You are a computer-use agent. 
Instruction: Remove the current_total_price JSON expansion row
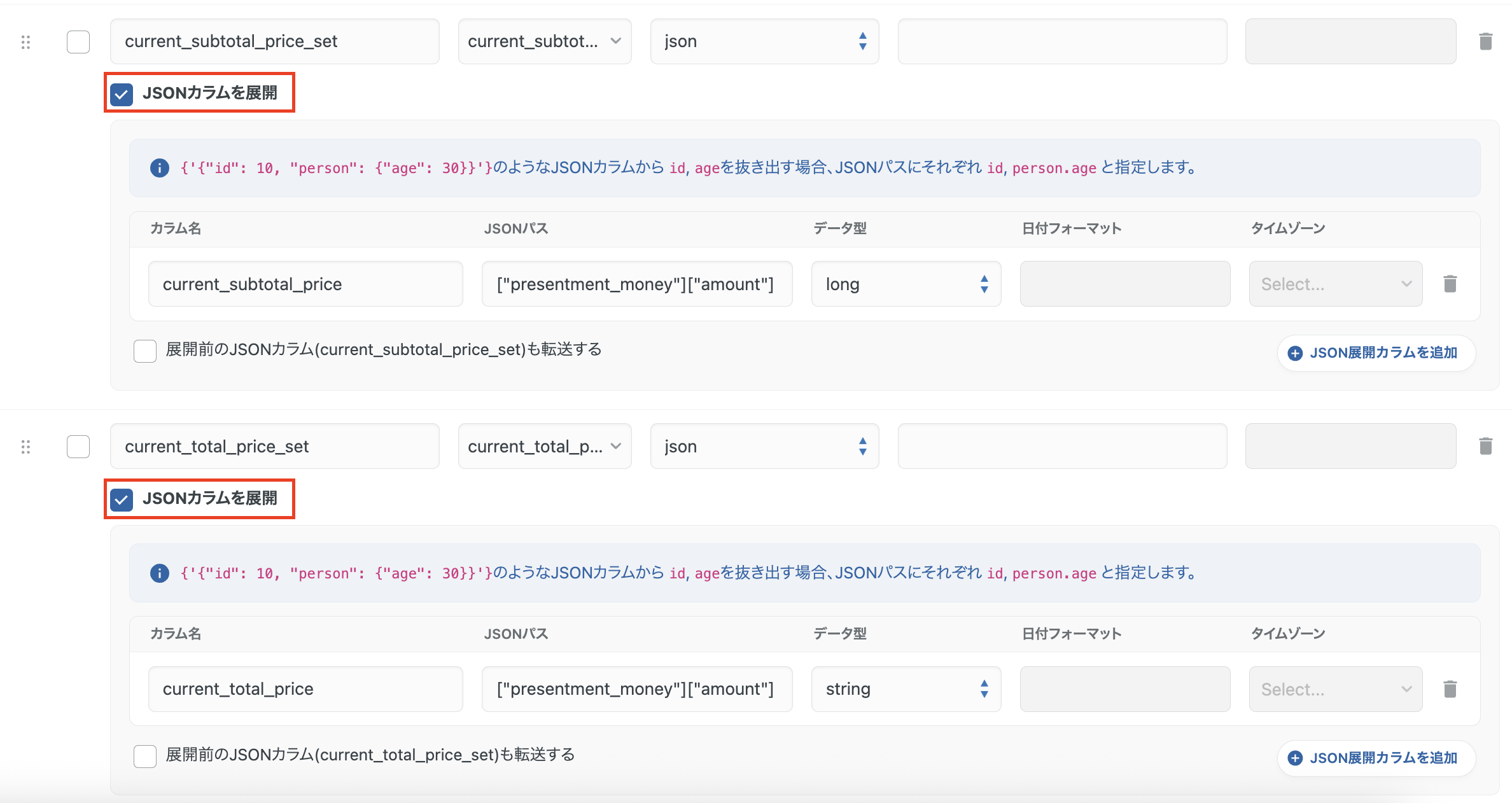(x=1450, y=689)
